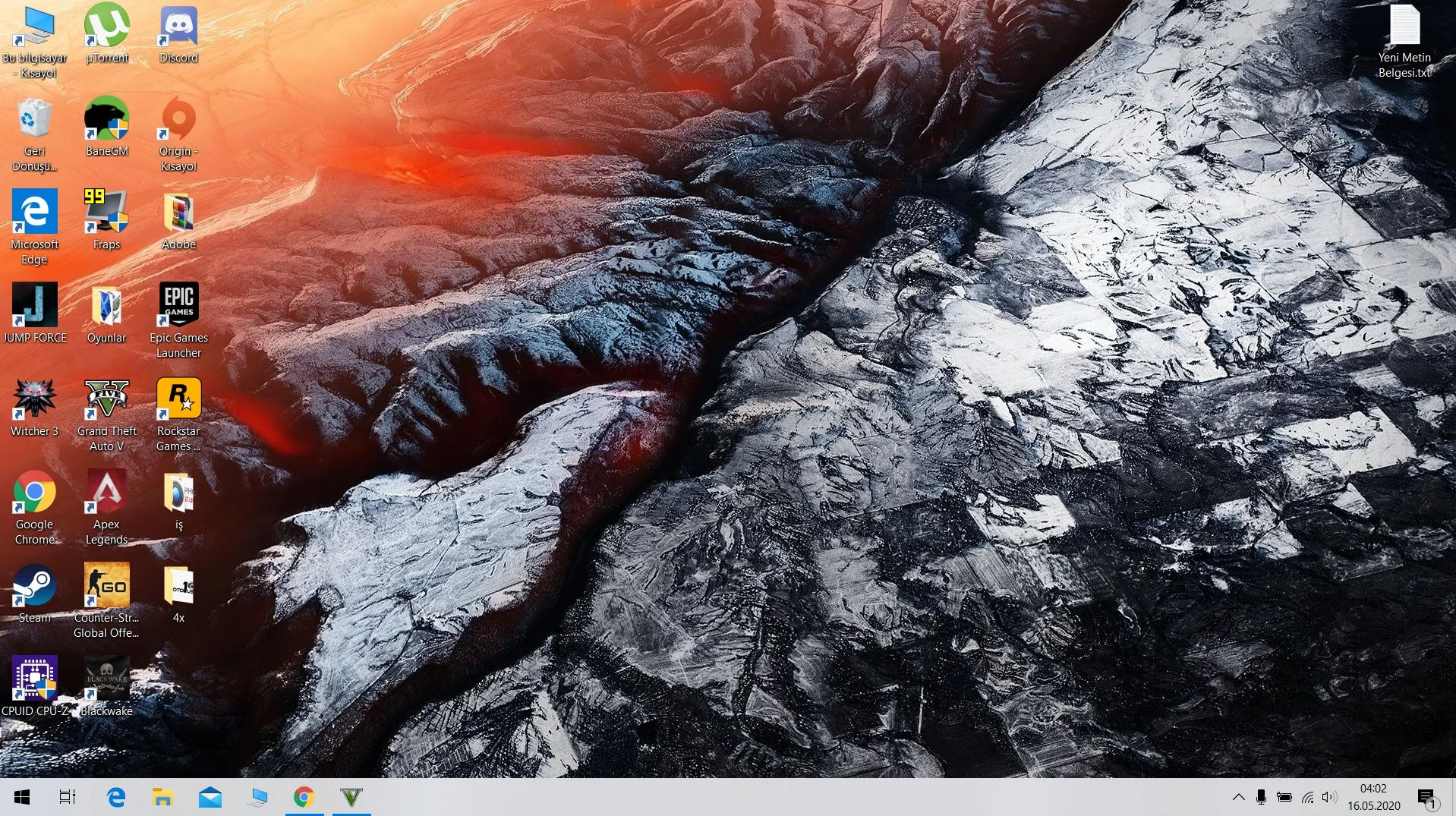
Task: Toggle the microphone tray icon
Action: [1262, 796]
